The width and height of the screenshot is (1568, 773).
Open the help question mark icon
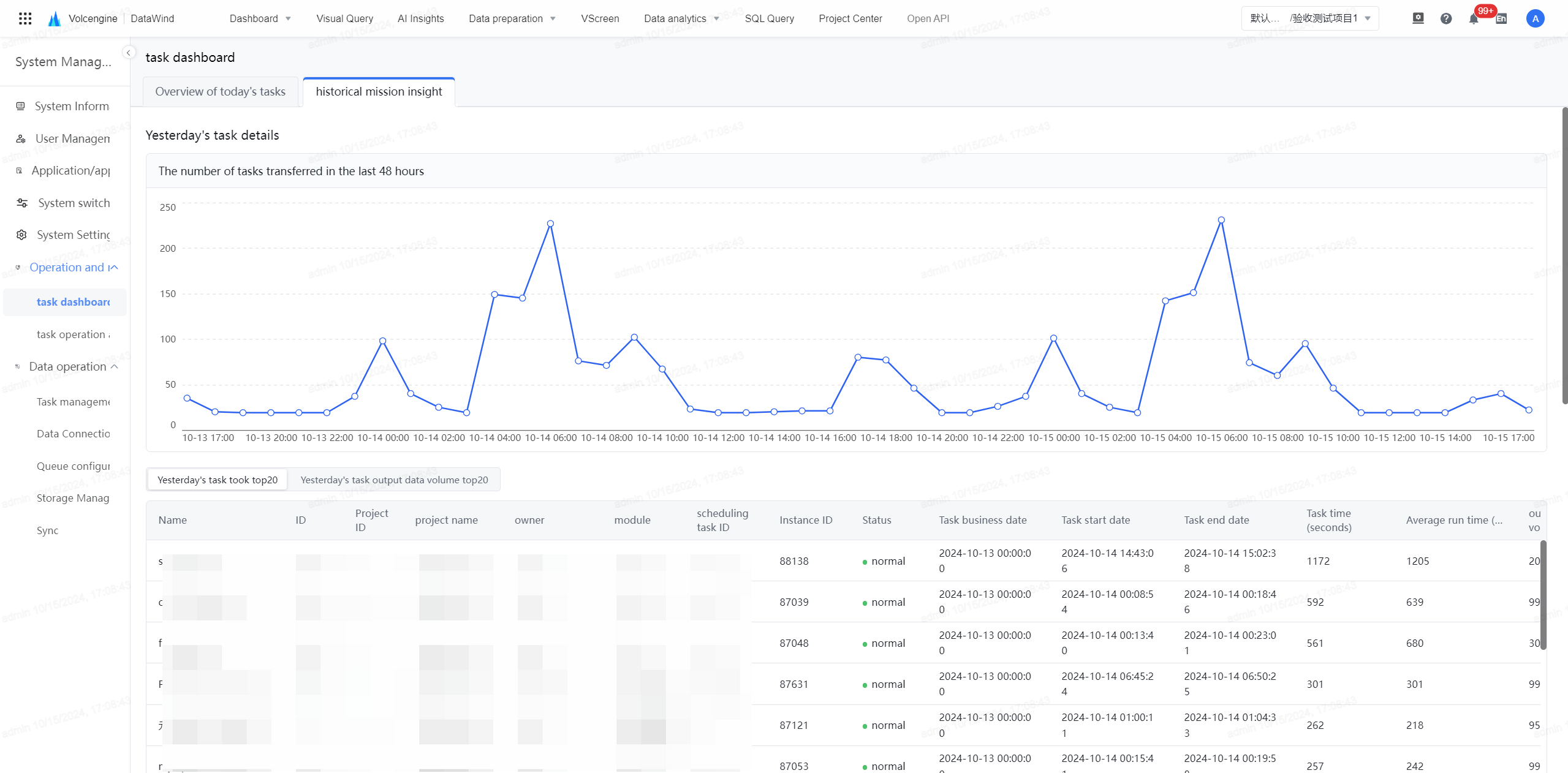(1446, 18)
